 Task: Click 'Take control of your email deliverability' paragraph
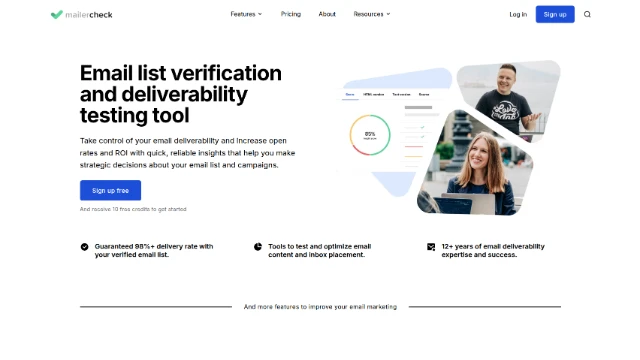point(187,153)
